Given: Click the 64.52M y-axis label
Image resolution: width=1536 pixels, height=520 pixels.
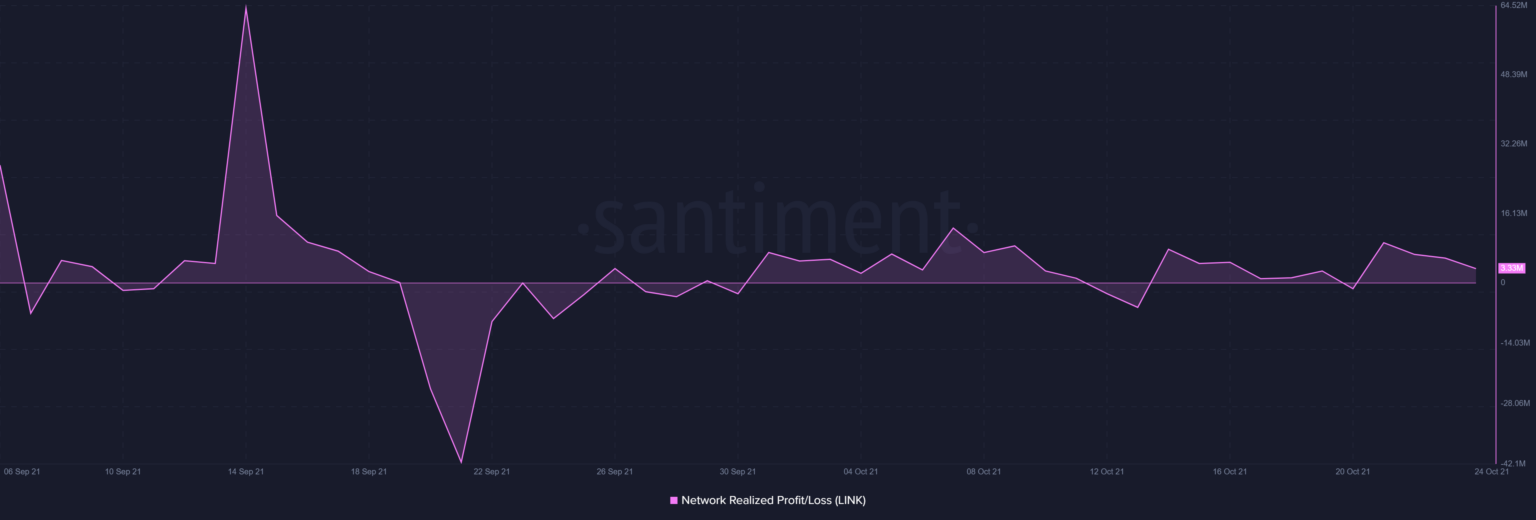Looking at the screenshot, I should 1515,5.
